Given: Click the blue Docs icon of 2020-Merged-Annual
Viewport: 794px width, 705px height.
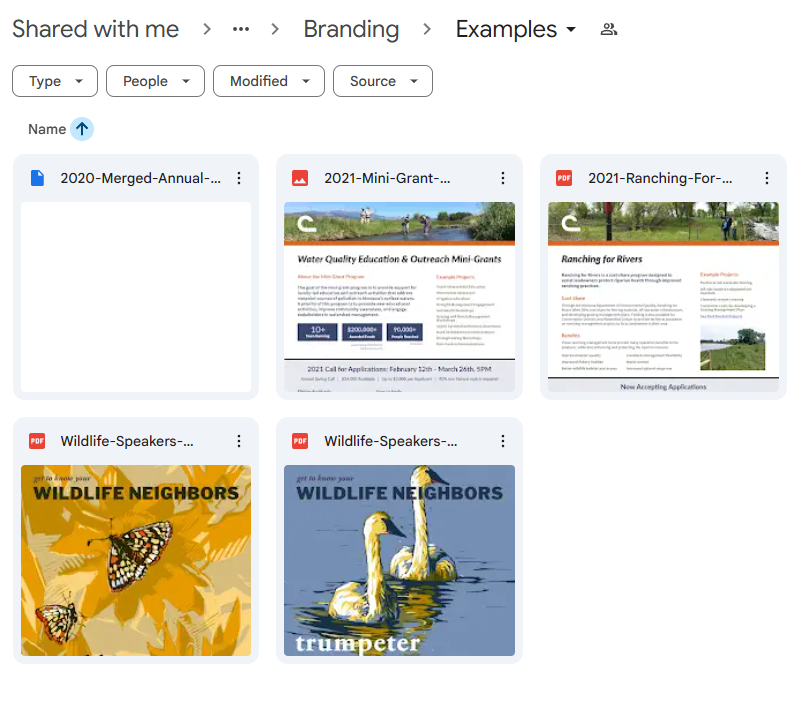Looking at the screenshot, I should (37, 178).
